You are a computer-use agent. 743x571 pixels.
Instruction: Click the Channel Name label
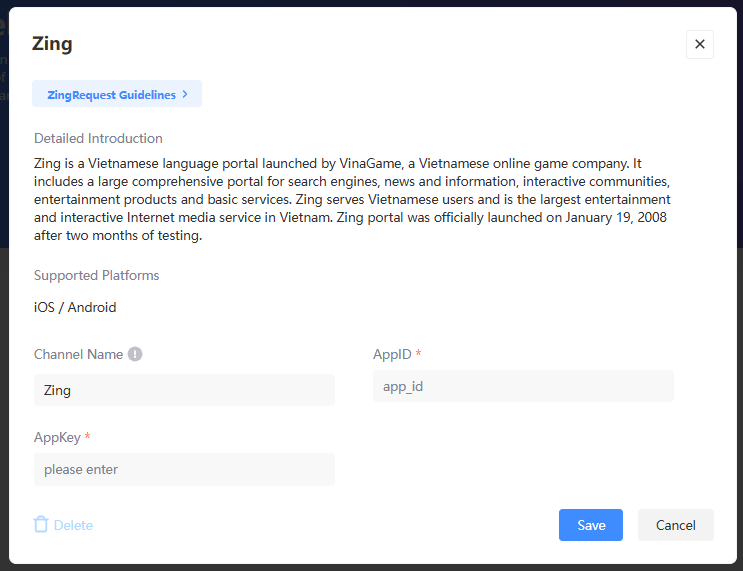point(78,354)
